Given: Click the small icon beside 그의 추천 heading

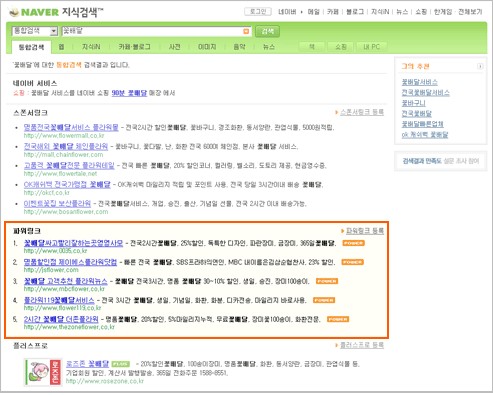Looking at the screenshot, I should pos(480,66).
